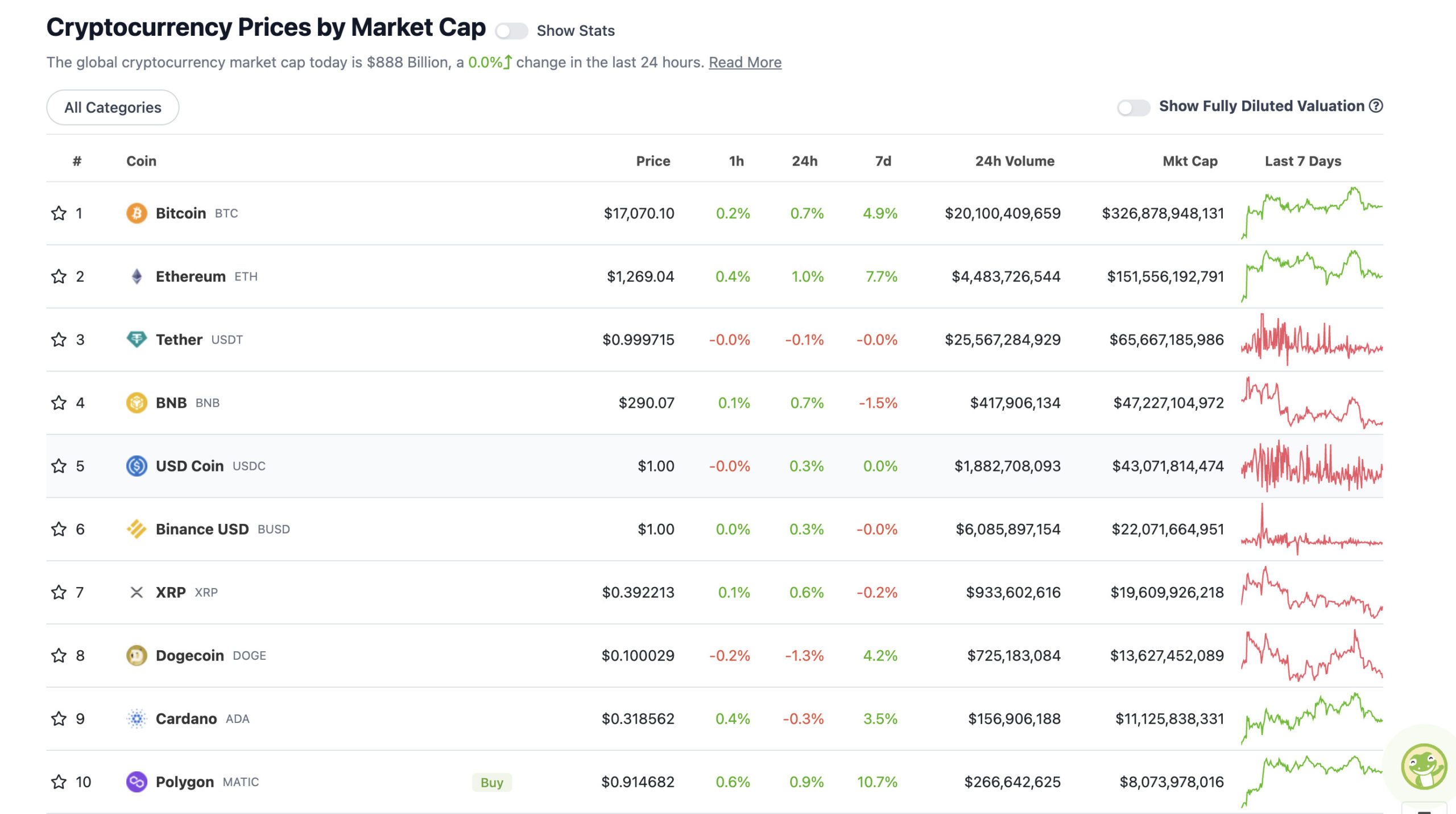Open Tether's 7-day sparkline chart

pyautogui.click(x=1312, y=340)
